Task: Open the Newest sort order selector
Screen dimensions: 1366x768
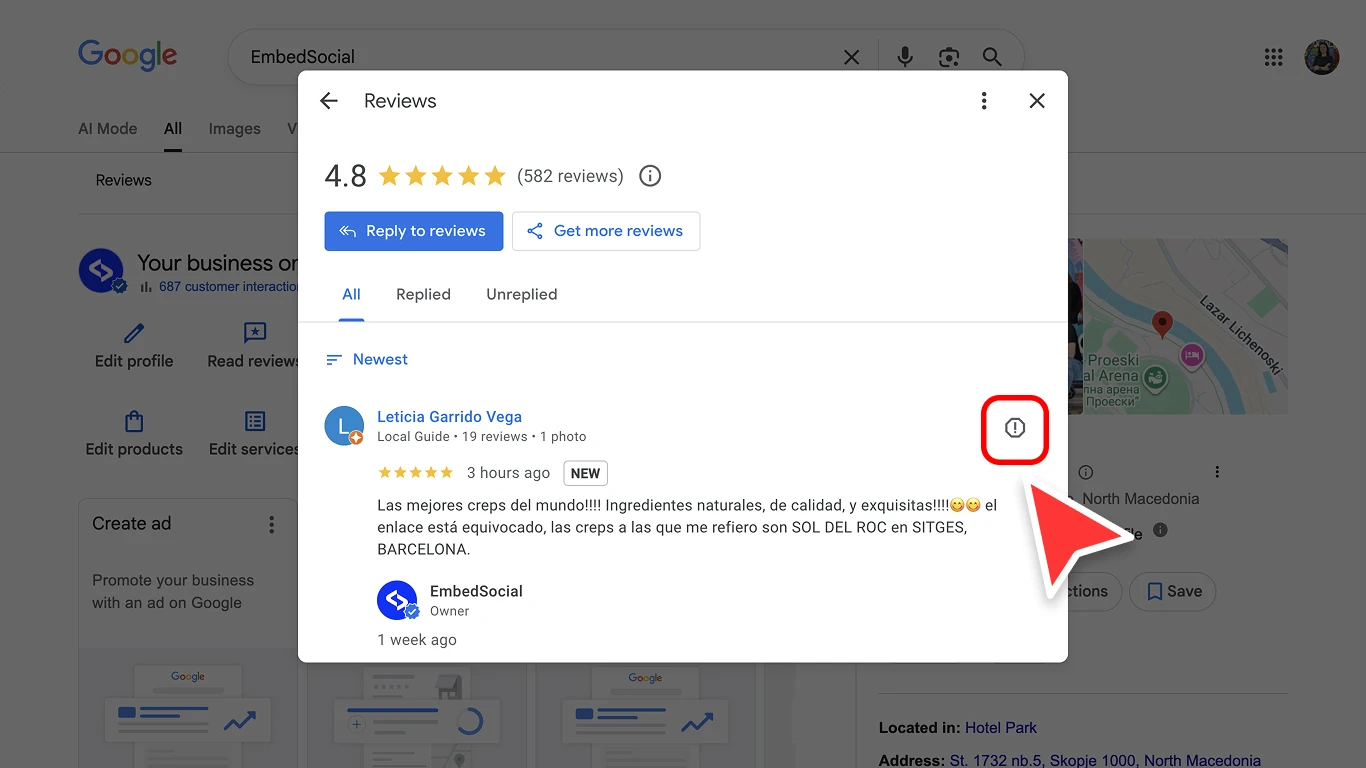Action: click(x=366, y=359)
